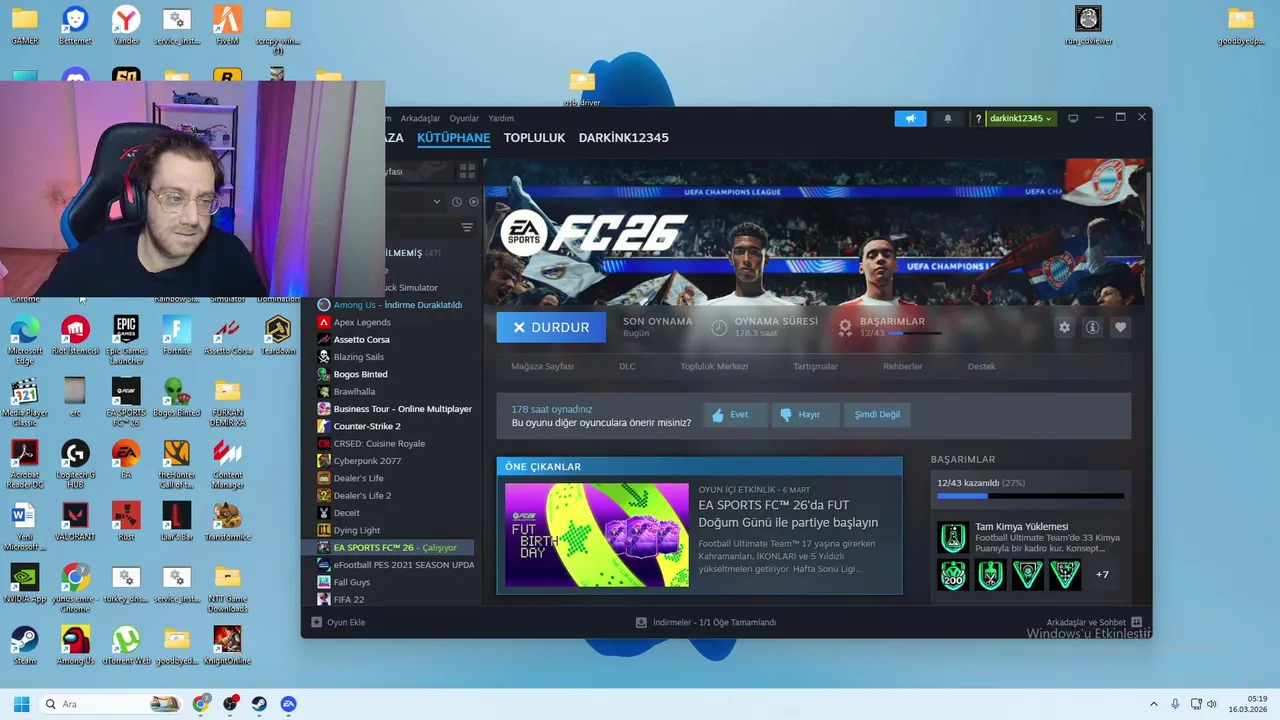Open library advanced filter icon

[467, 228]
